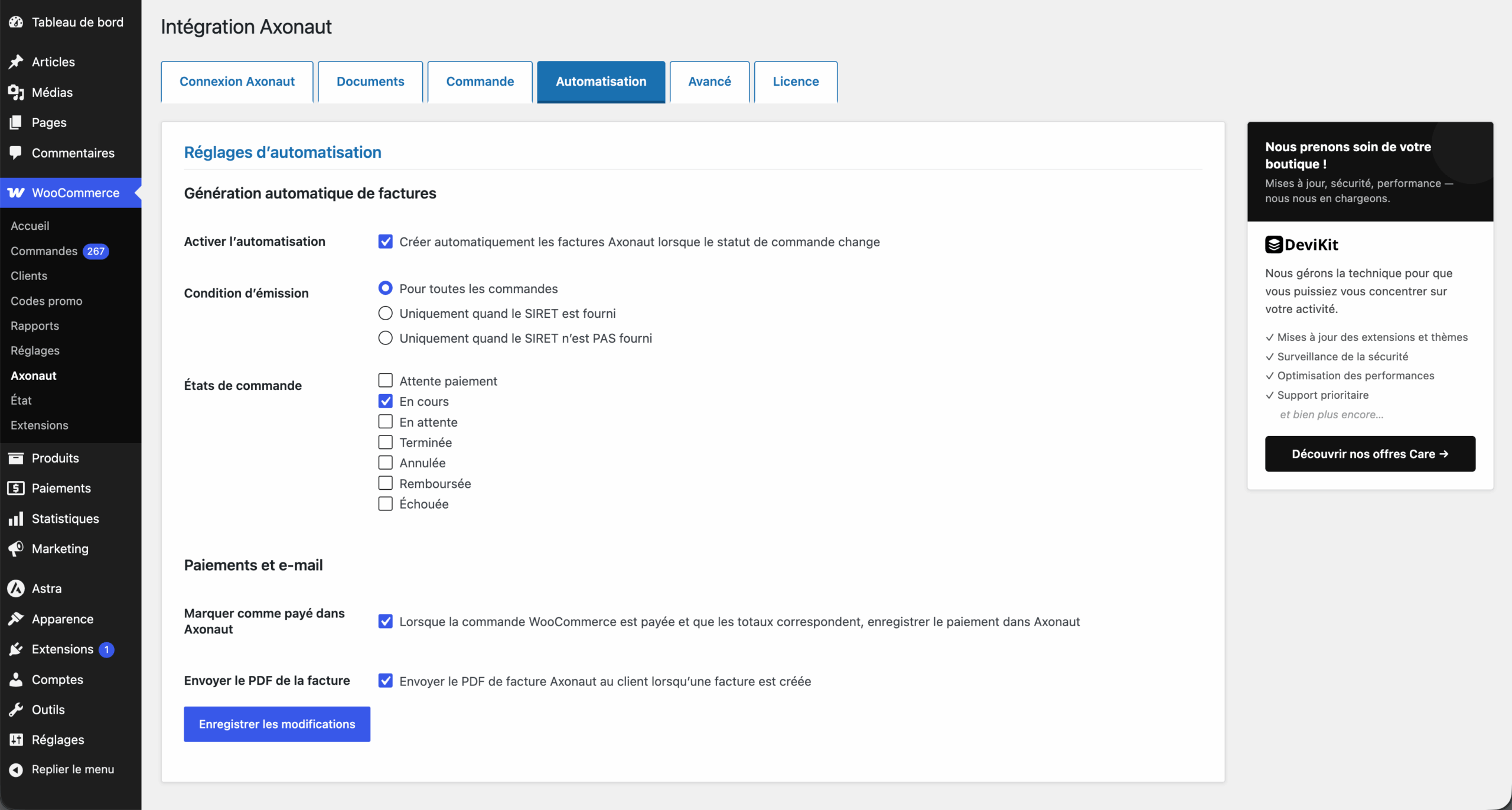This screenshot has width=1512, height=810.
Task: Enable the Terminée order state checkbox
Action: click(x=385, y=443)
